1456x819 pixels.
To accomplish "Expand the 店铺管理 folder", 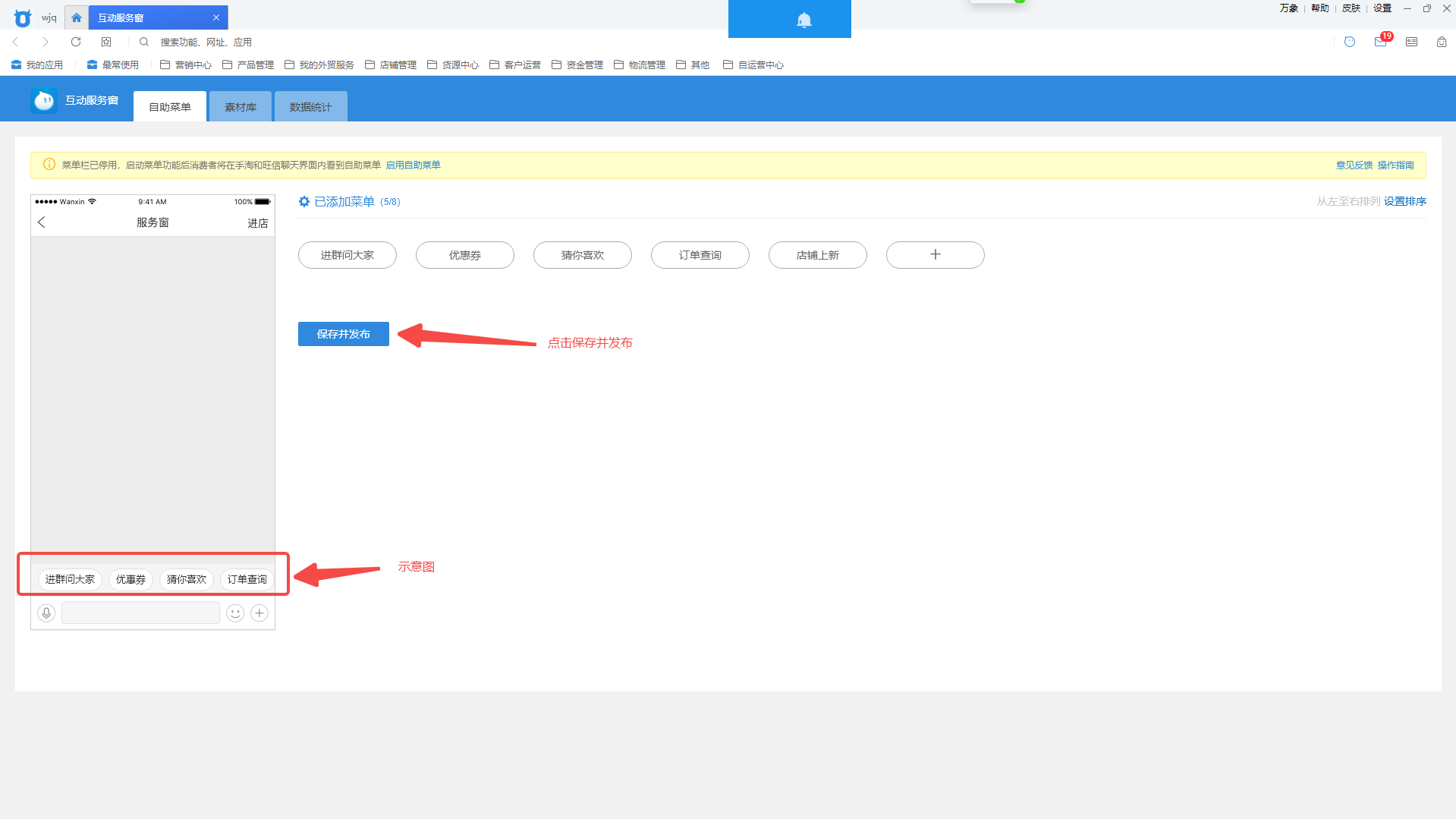I will pos(391,65).
